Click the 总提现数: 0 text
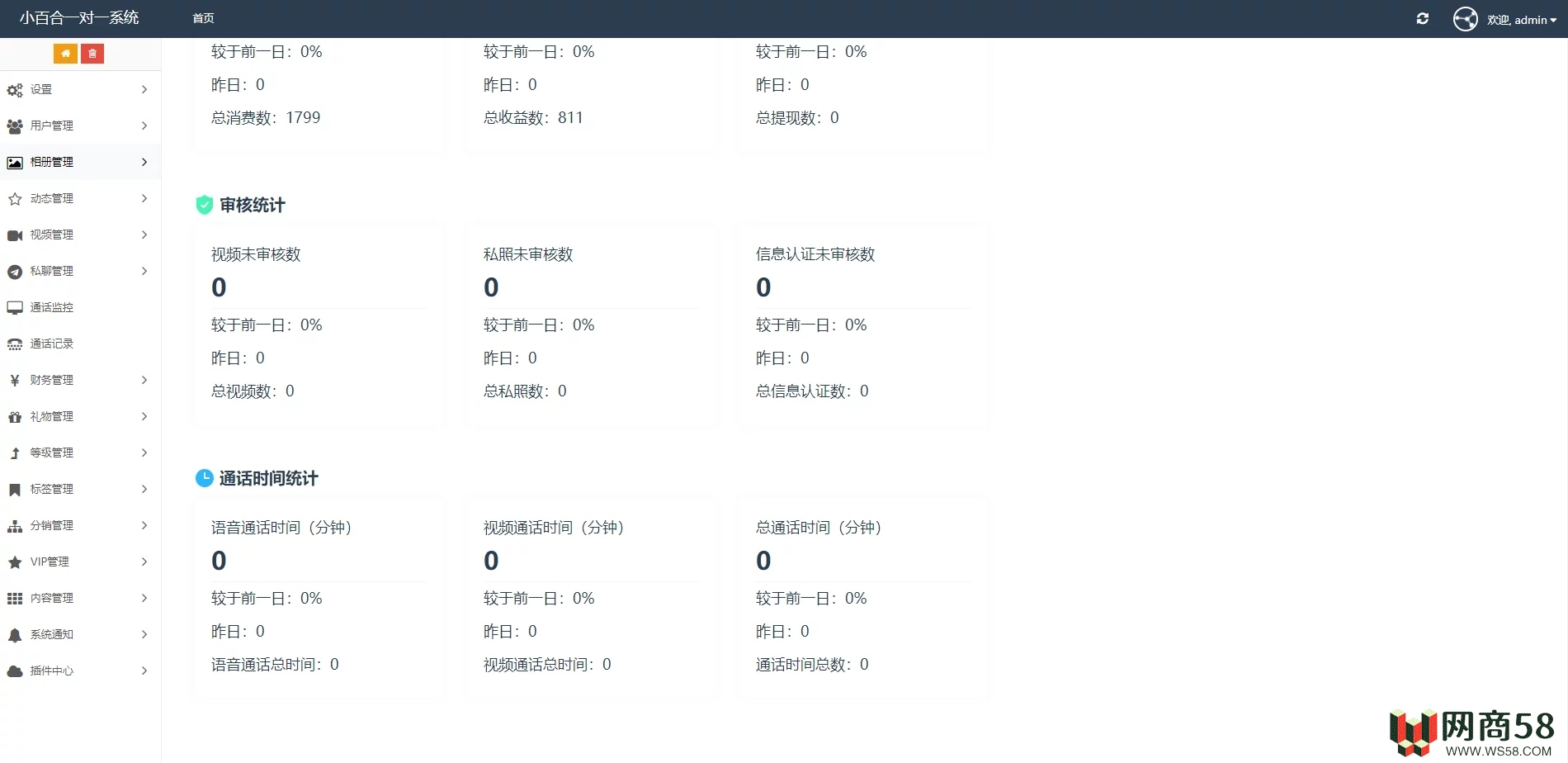Viewport: 1568px width, 763px height. coord(797,118)
